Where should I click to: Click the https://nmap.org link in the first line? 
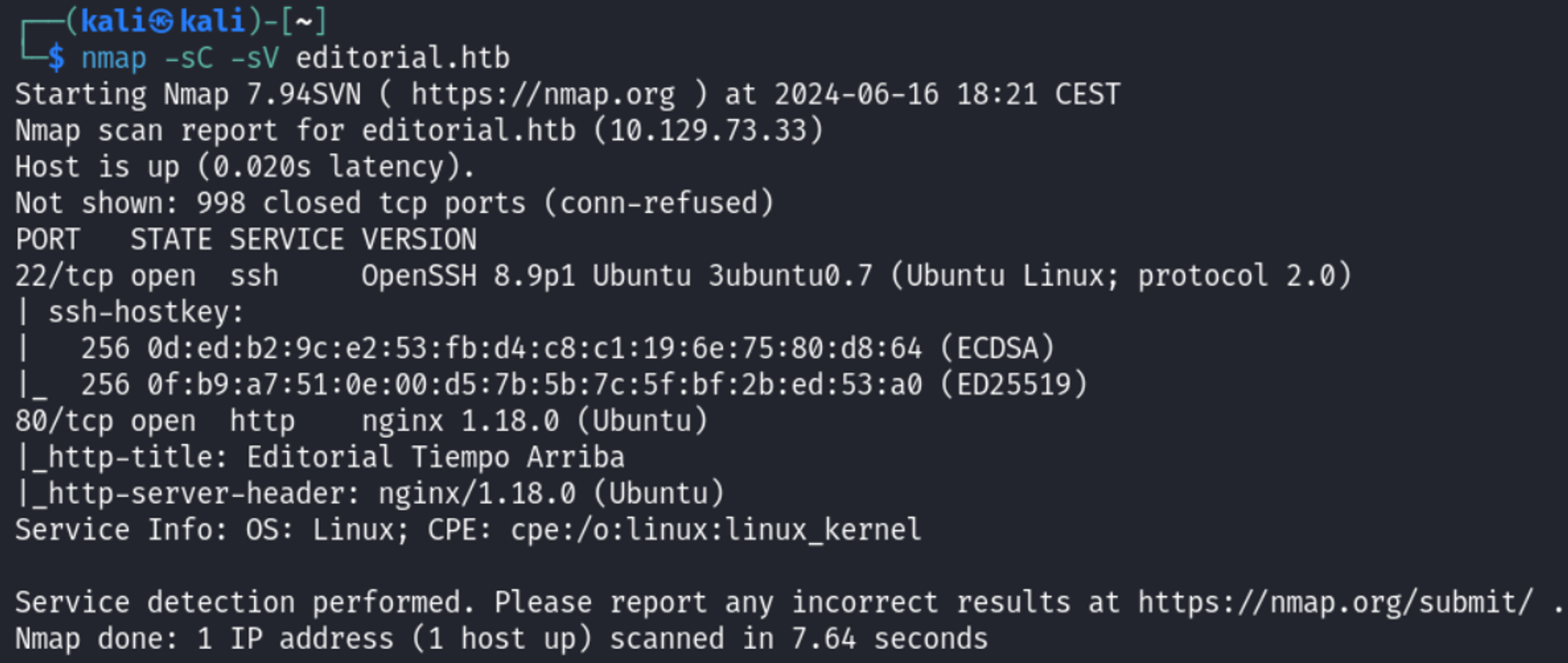pyautogui.click(x=543, y=95)
